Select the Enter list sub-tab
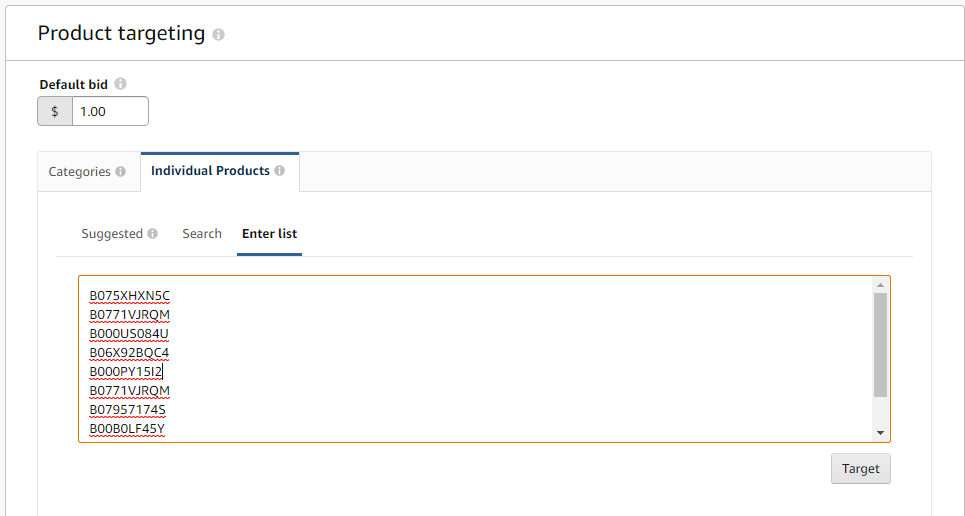 (x=269, y=234)
